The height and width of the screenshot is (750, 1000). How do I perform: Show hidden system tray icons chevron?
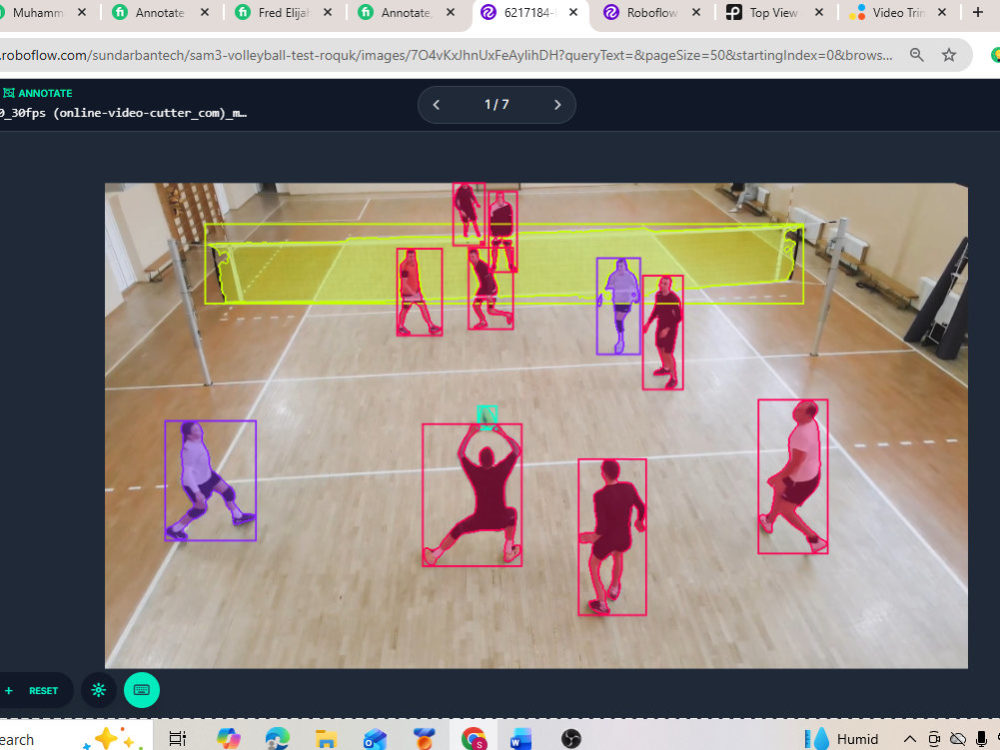pos(910,739)
